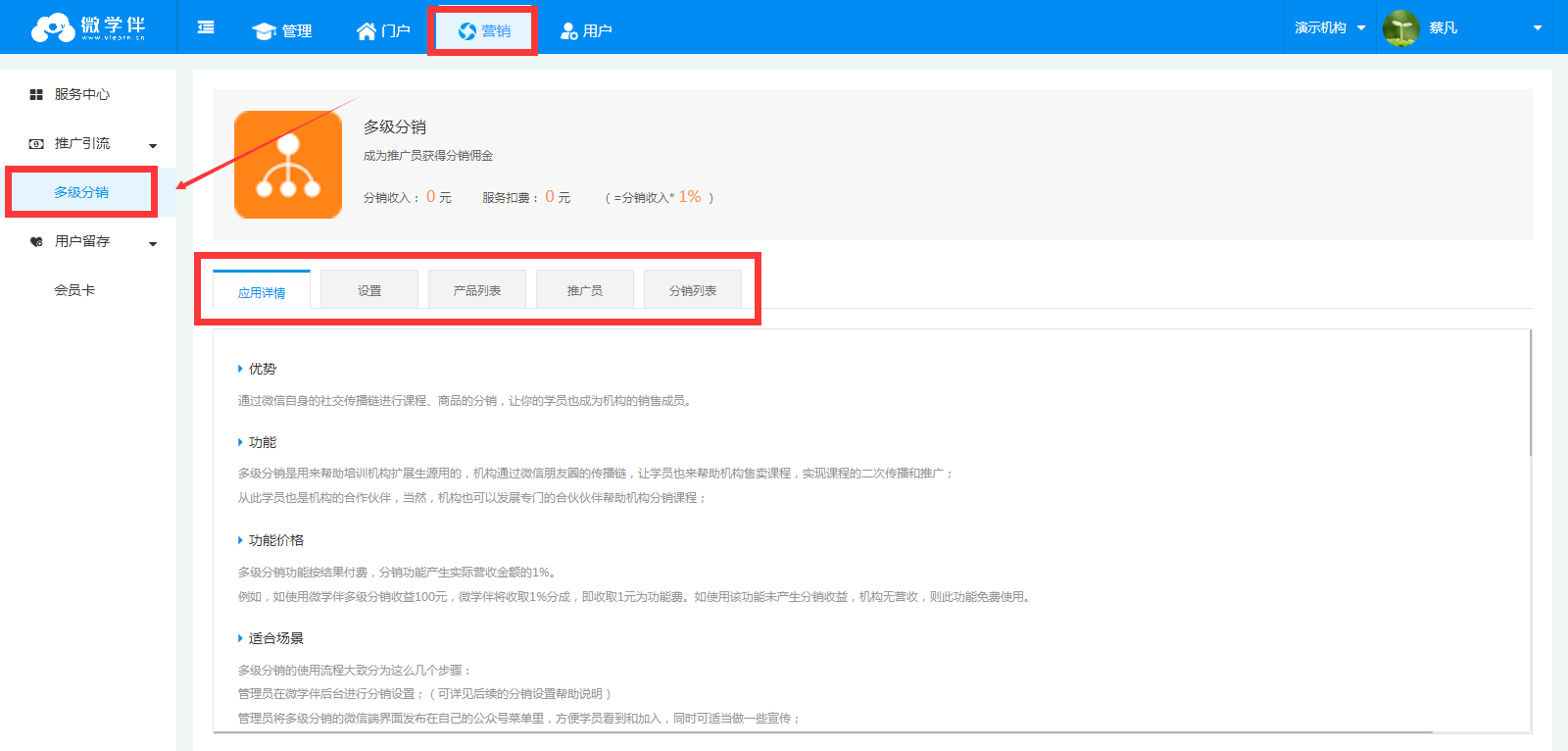
Task: Click the line starting 例如，如使用微学伴
Action: (636, 596)
